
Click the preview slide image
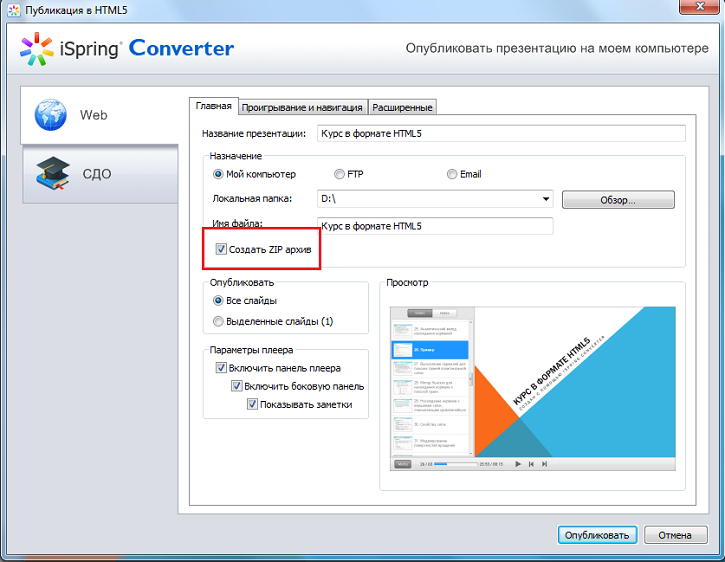(575, 382)
